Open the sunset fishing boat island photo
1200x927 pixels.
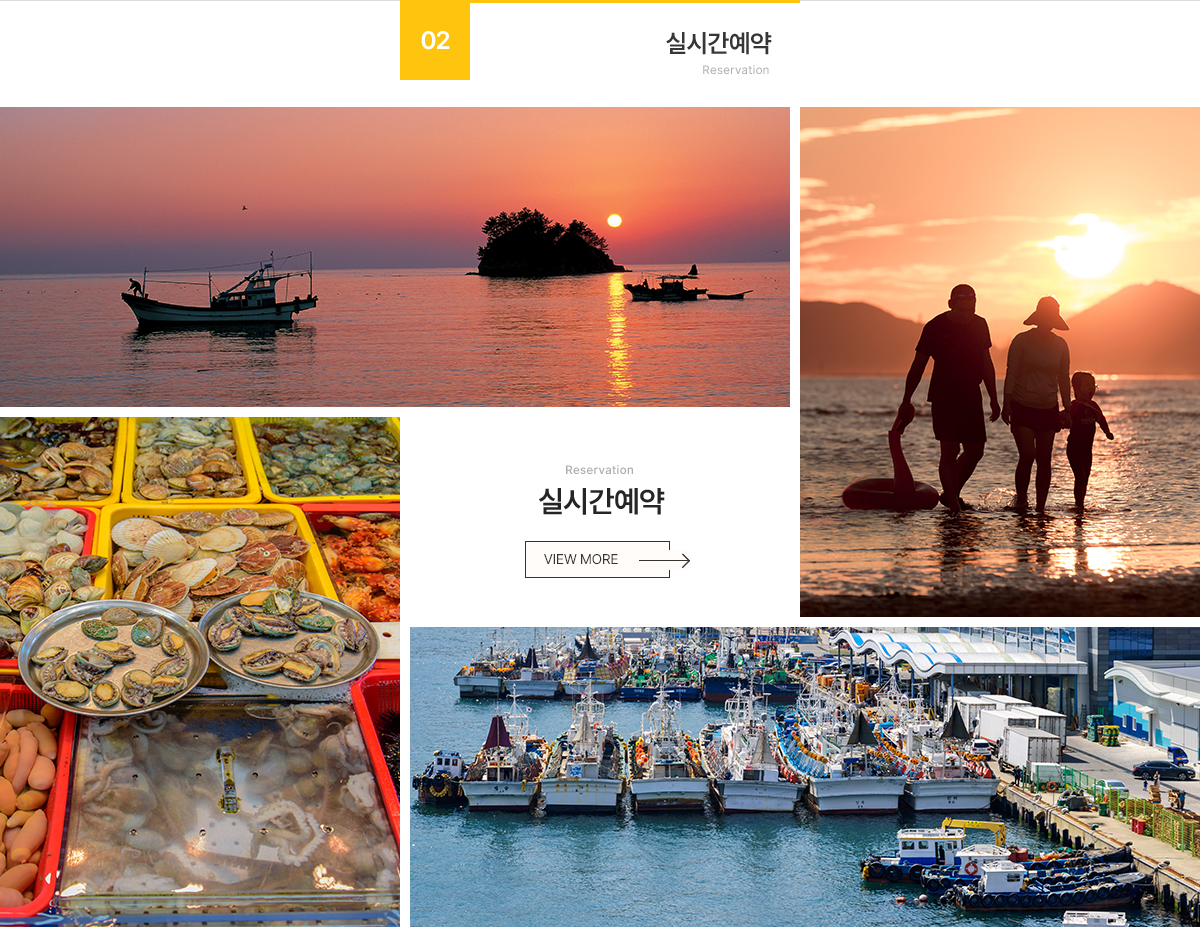395,257
